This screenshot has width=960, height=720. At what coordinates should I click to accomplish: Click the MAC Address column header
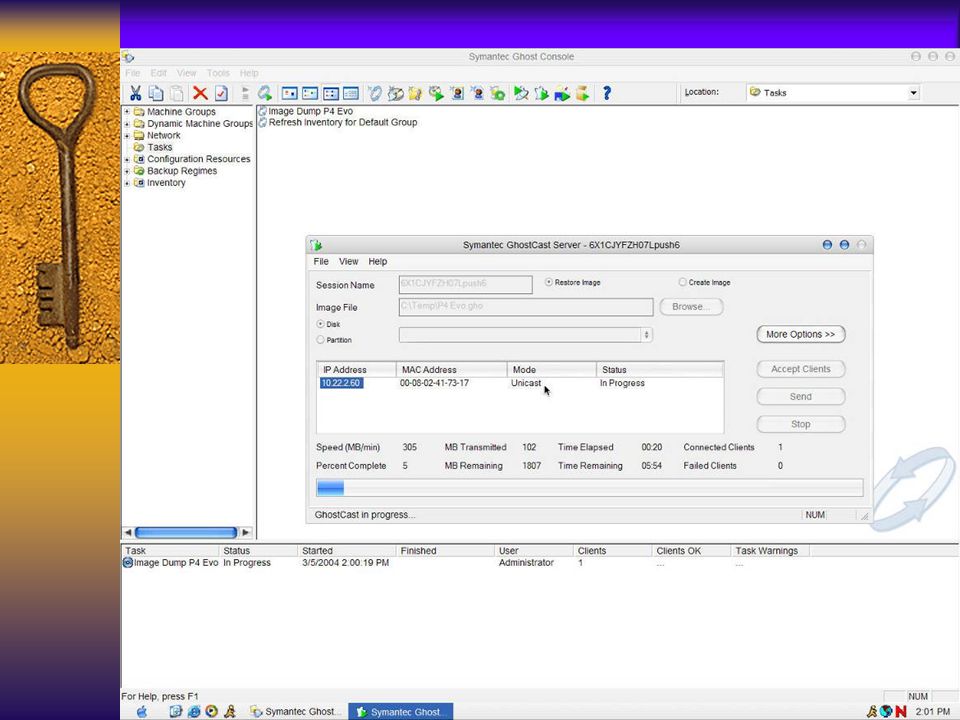(451, 370)
